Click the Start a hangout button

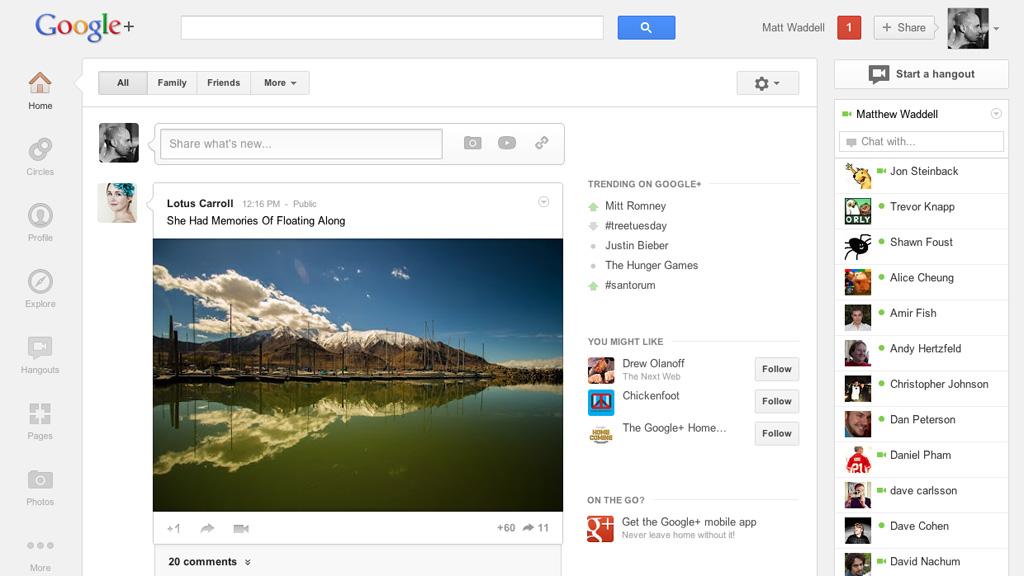[x=921, y=74]
